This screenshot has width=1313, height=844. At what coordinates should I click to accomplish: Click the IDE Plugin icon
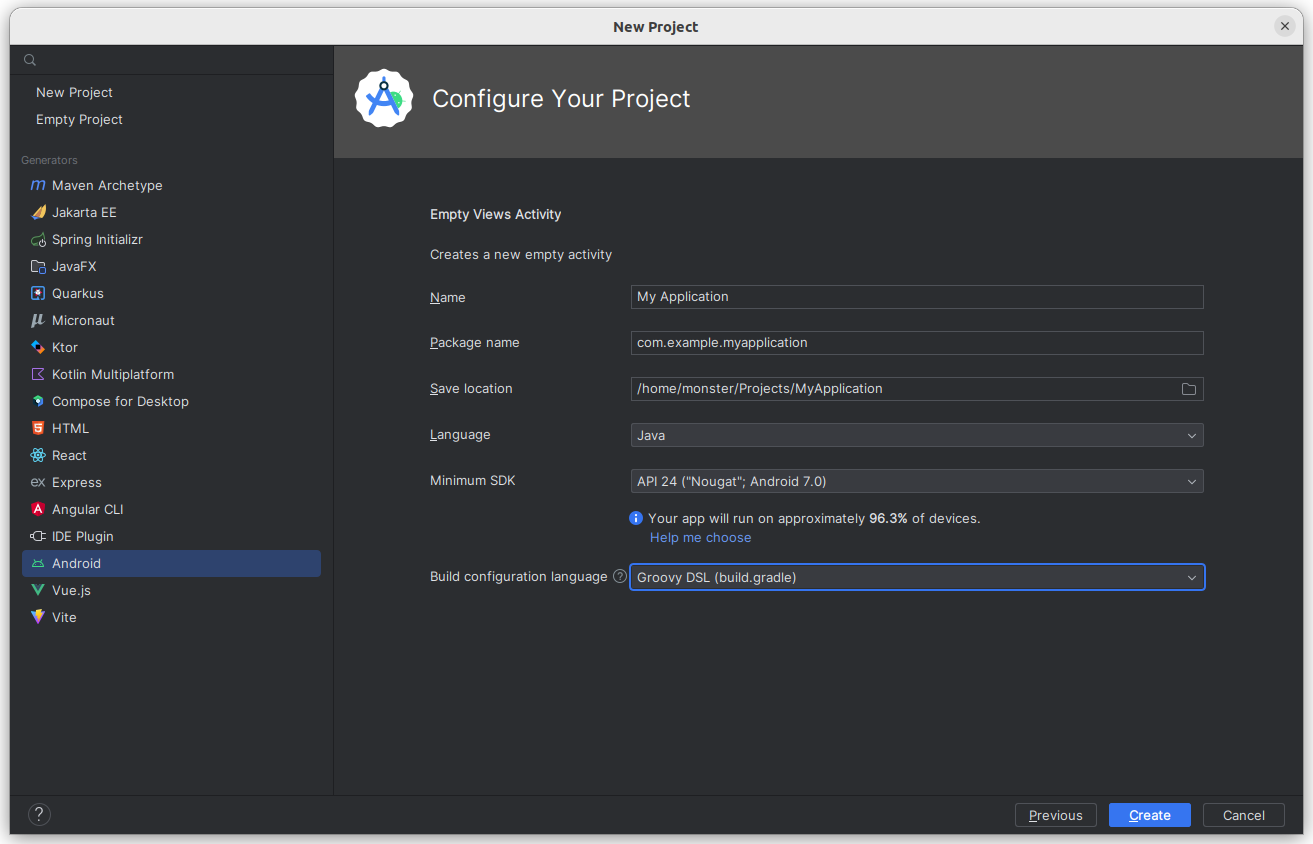38,536
